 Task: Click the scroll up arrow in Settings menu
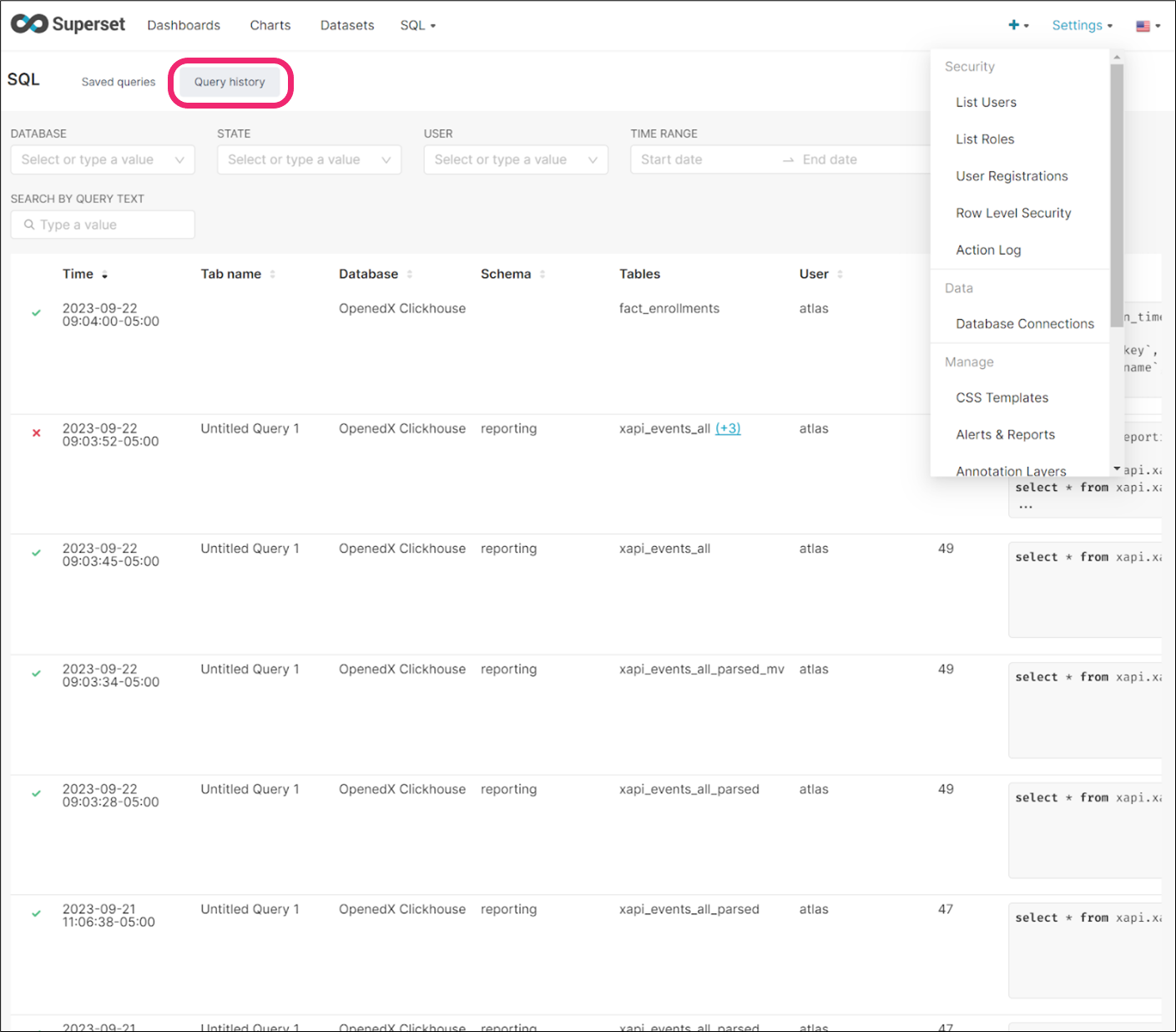(1117, 58)
